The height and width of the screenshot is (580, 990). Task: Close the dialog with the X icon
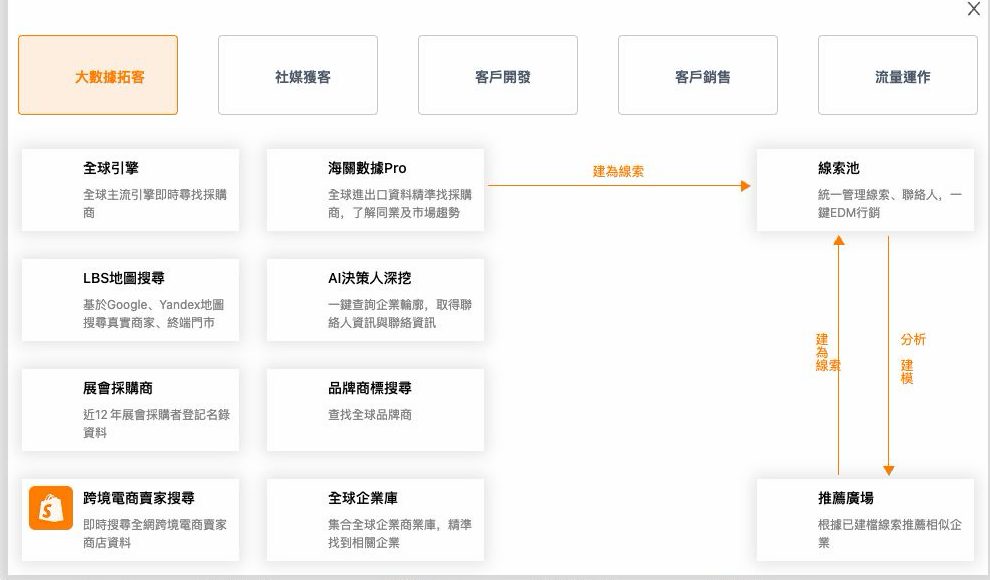point(974,9)
